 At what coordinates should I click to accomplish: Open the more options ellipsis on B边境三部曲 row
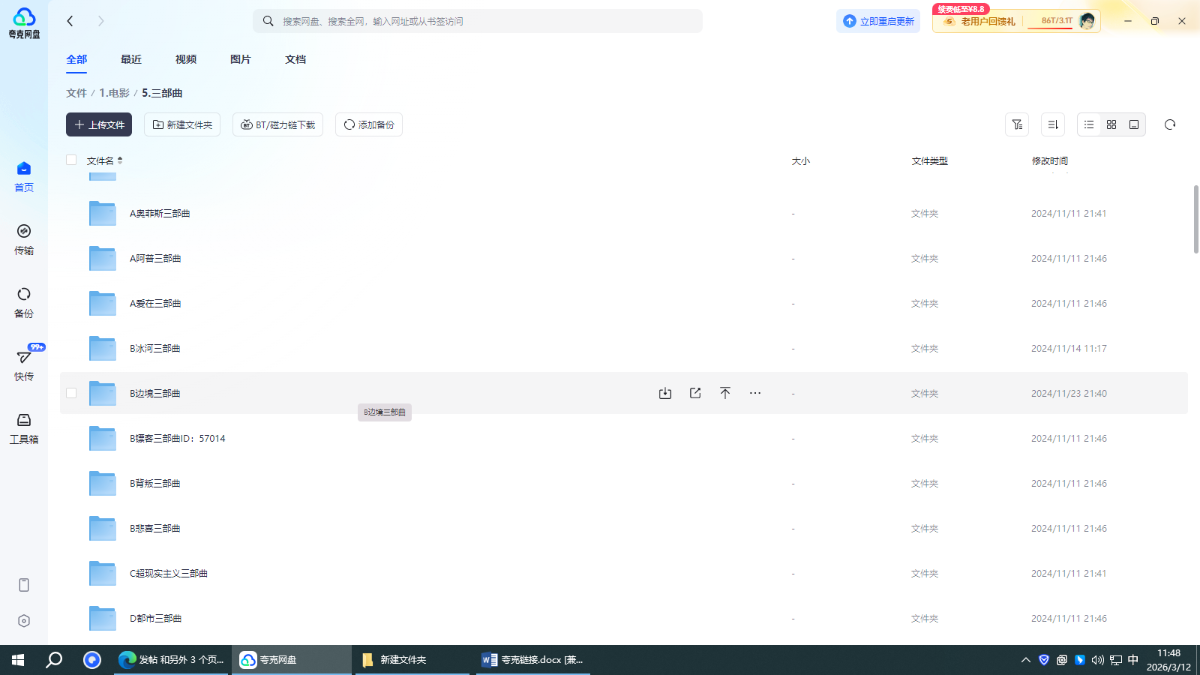click(x=755, y=393)
